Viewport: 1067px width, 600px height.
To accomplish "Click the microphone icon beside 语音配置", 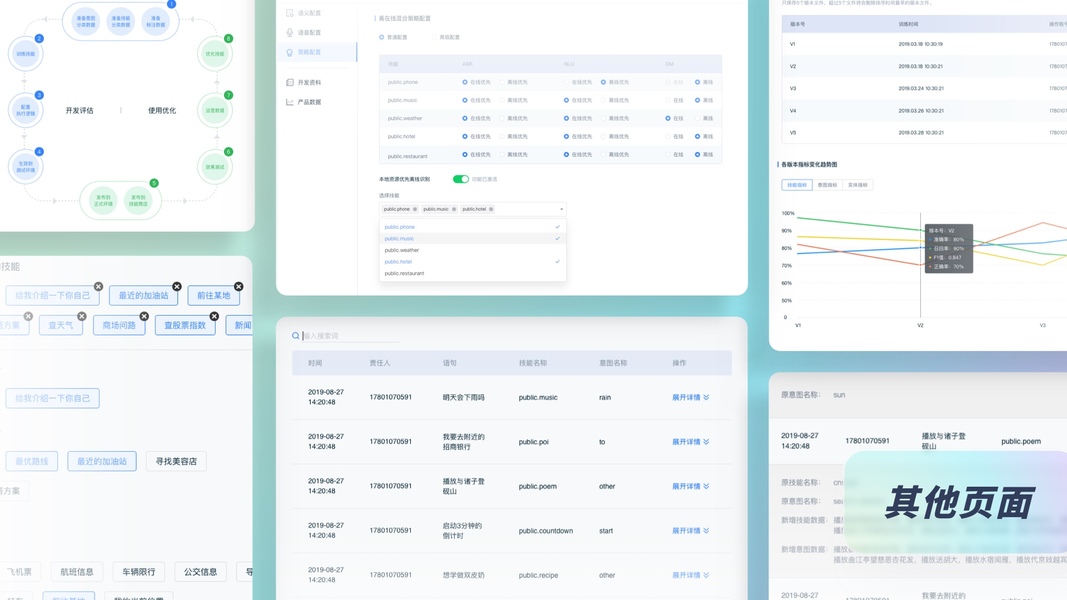I will pos(290,32).
